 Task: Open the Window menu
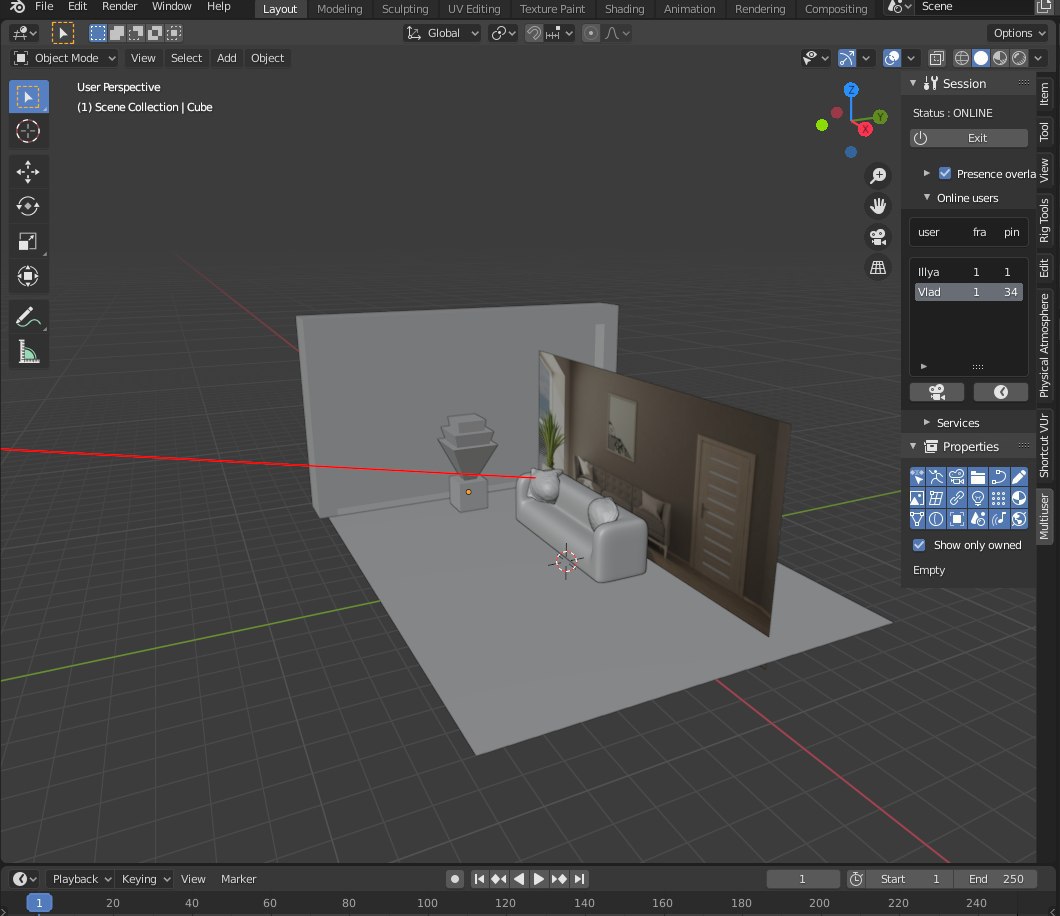[x=171, y=7]
